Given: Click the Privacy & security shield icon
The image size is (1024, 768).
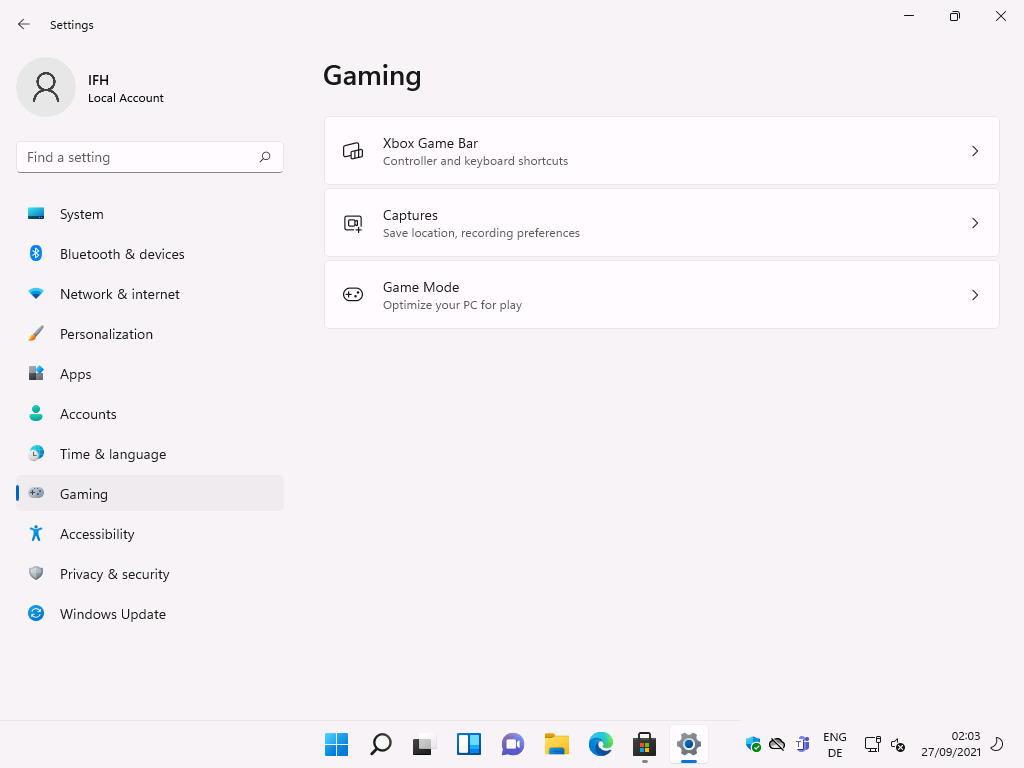Looking at the screenshot, I should pyautogui.click(x=36, y=573).
